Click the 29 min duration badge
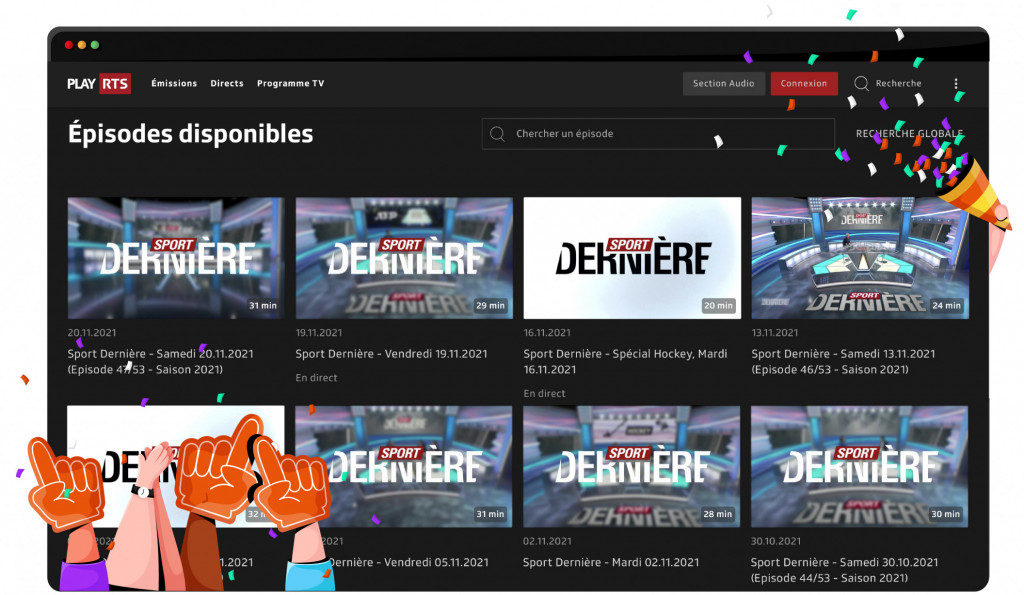This screenshot has height=595, width=1024. (x=490, y=306)
